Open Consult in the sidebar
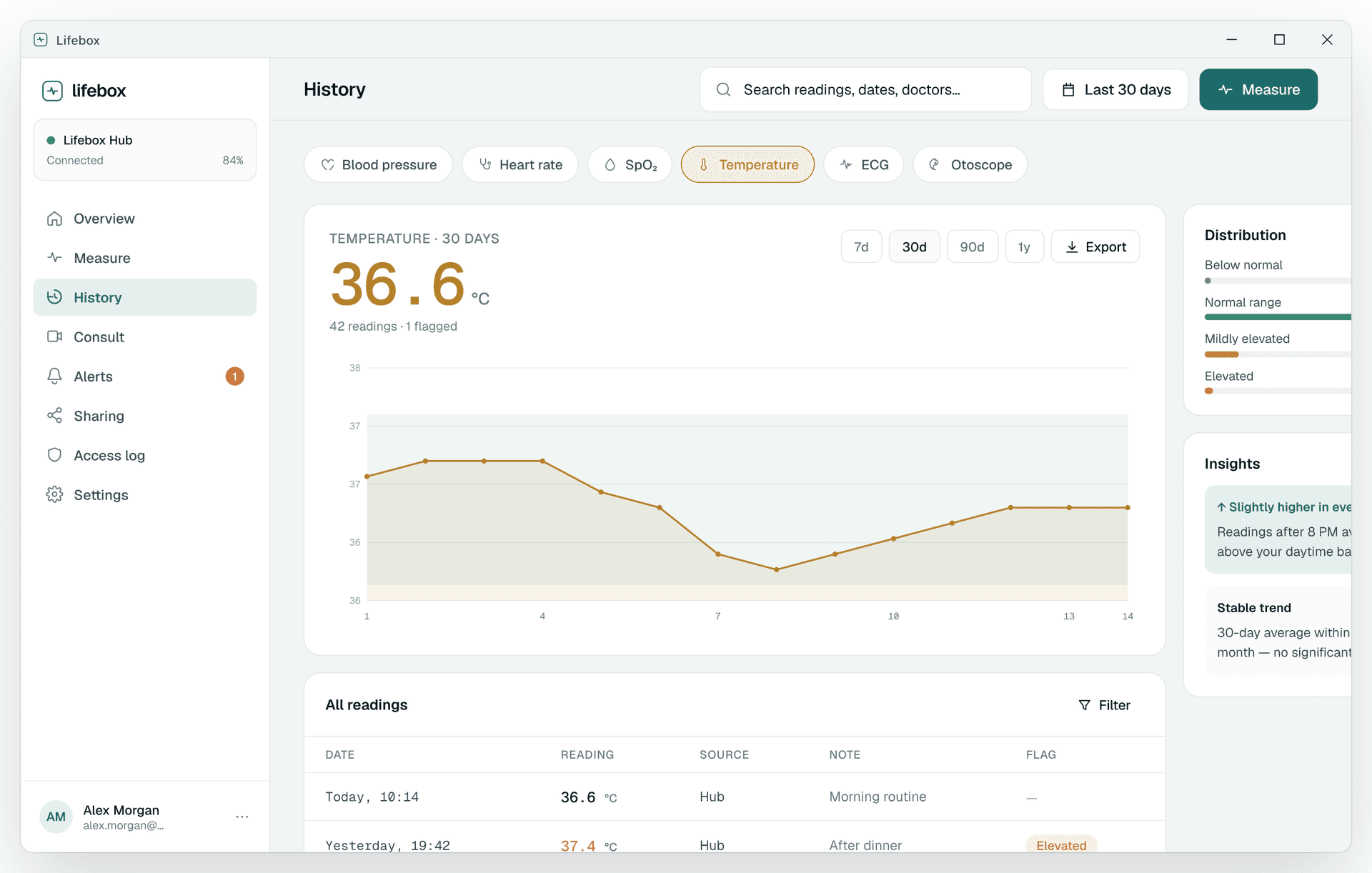Image resolution: width=1372 pixels, height=873 pixels. pos(145,336)
